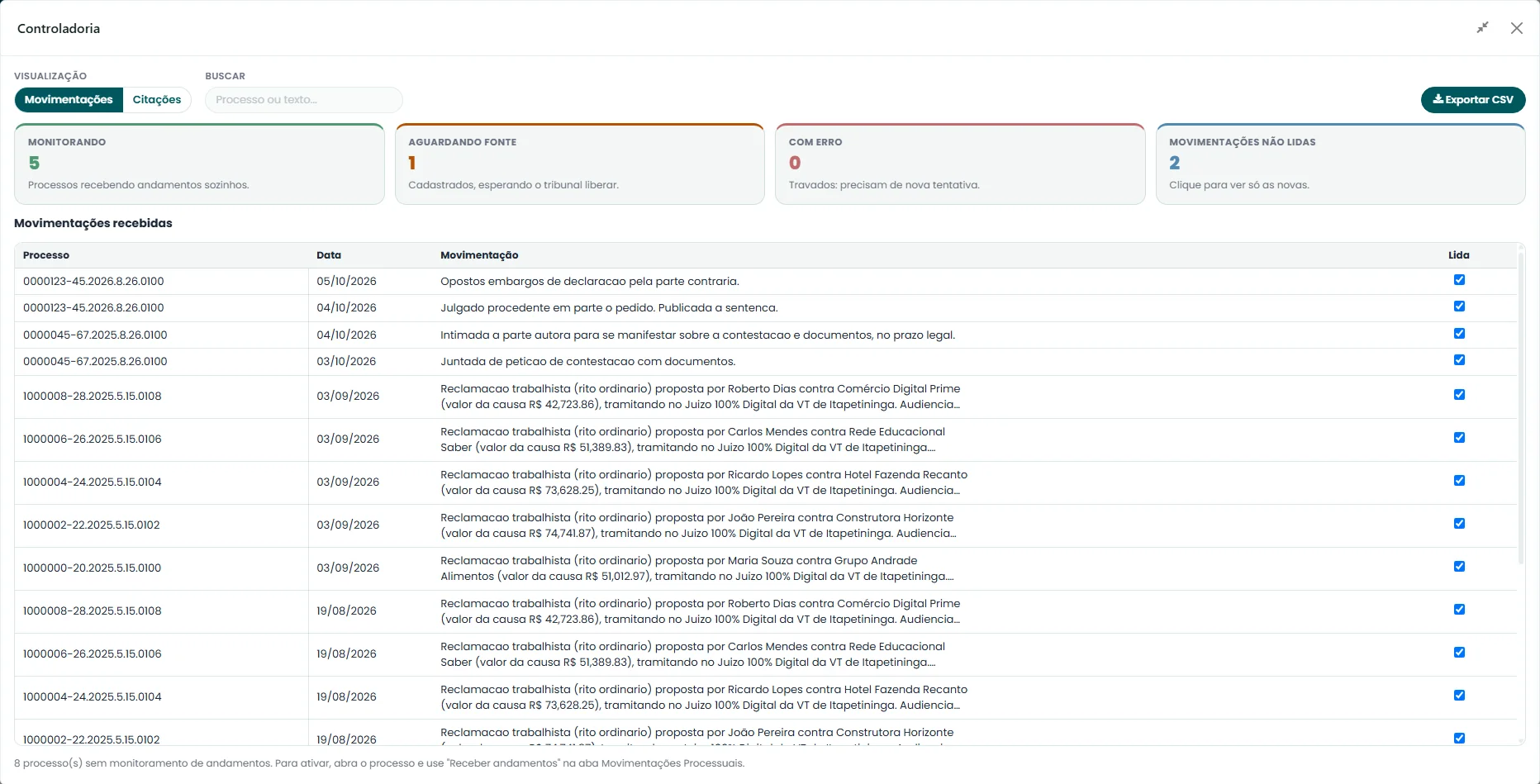Select process 0000123-45.2026.8.26.0100 dated 05/10/2026
The image size is (1540, 784).
tap(93, 282)
